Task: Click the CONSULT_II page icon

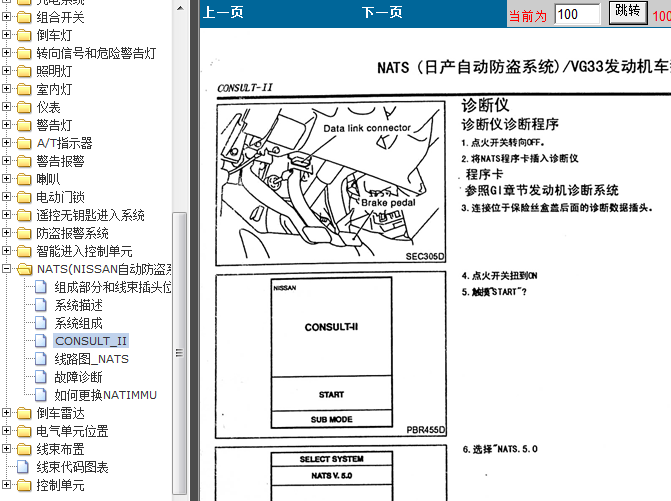Action: pyautogui.click(x=41, y=341)
